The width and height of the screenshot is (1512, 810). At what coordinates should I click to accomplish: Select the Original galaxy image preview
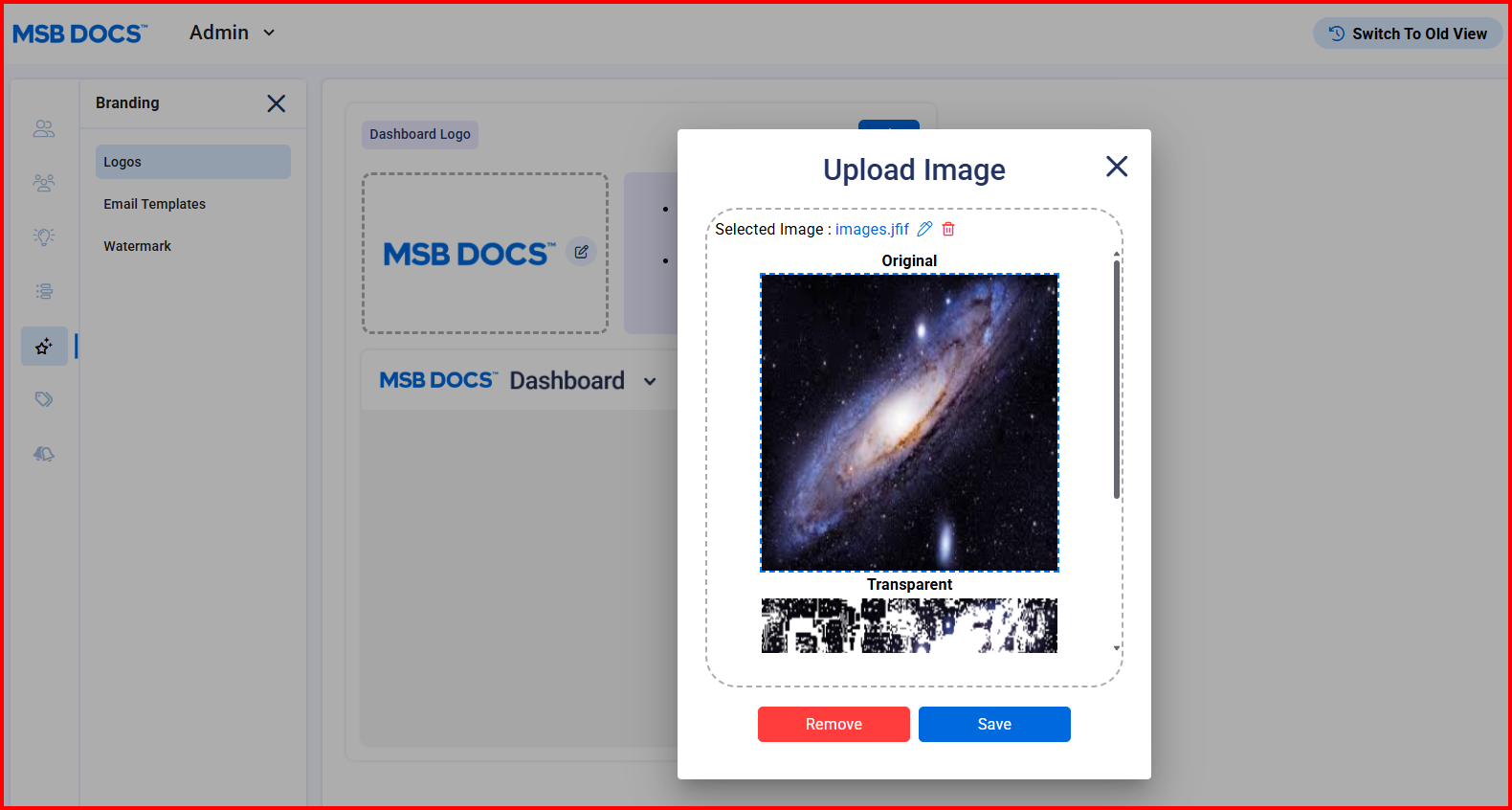coord(909,422)
